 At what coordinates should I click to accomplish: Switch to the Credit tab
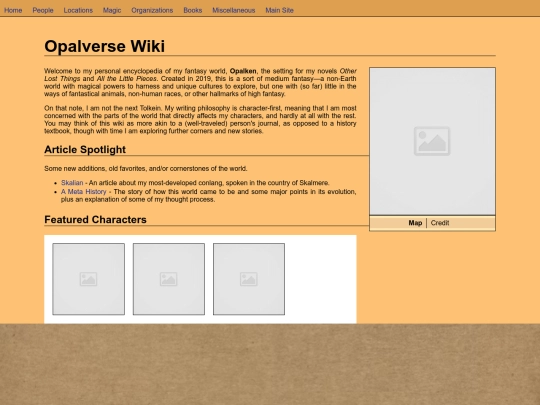440,223
